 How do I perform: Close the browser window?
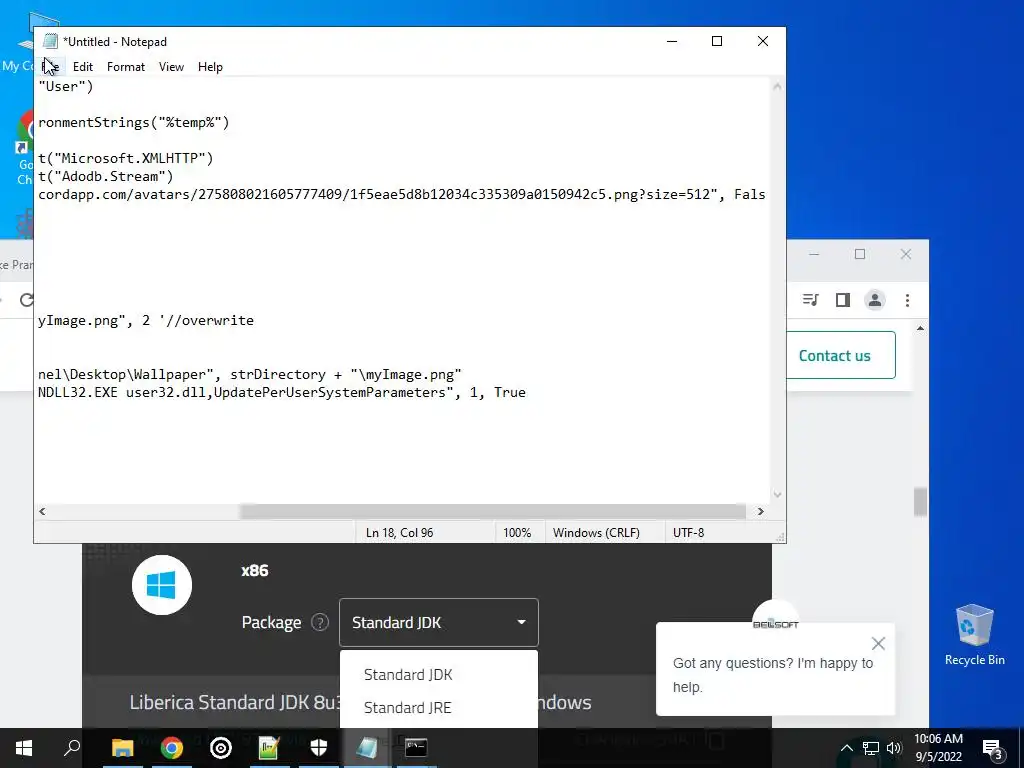point(906,254)
